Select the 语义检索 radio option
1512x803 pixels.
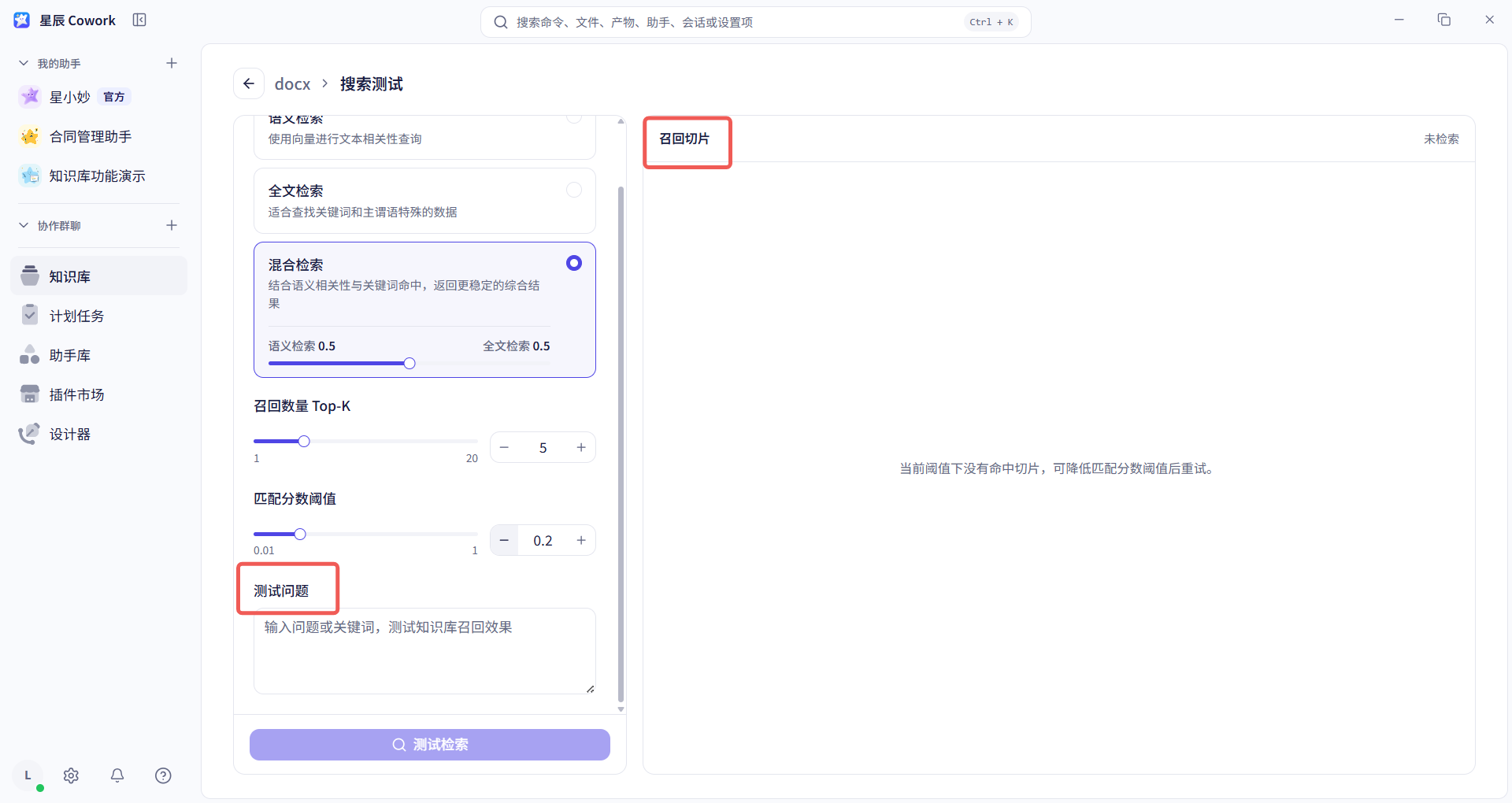click(x=574, y=117)
